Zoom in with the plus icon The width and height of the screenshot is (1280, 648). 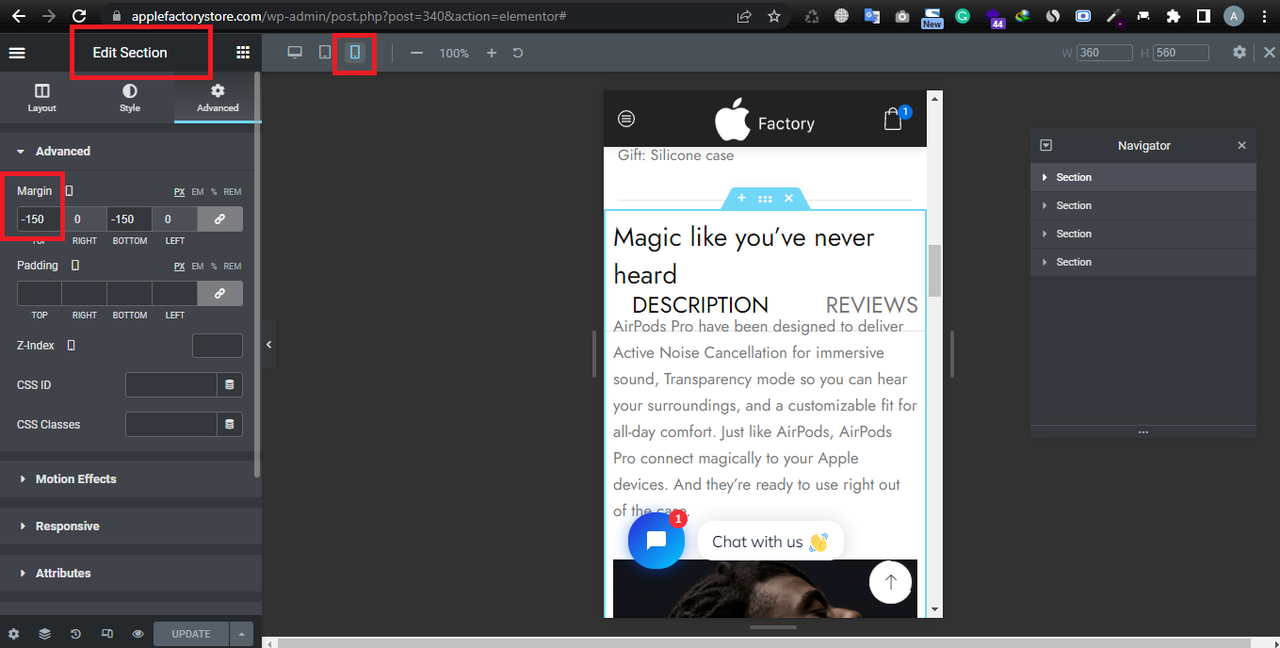coord(491,53)
